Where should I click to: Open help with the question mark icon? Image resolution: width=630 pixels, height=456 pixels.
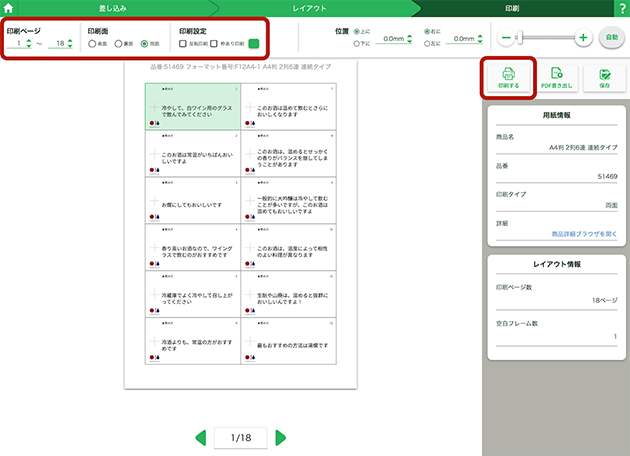coord(621,8)
